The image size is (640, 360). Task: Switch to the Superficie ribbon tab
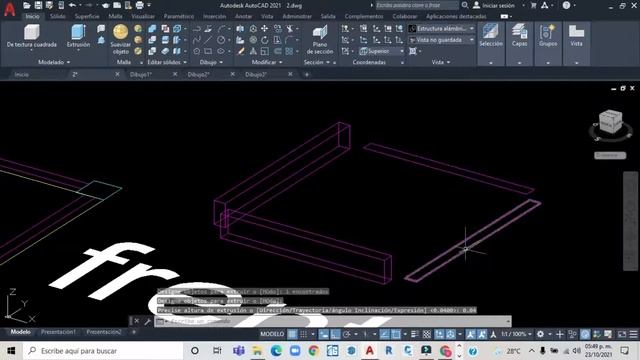click(87, 16)
